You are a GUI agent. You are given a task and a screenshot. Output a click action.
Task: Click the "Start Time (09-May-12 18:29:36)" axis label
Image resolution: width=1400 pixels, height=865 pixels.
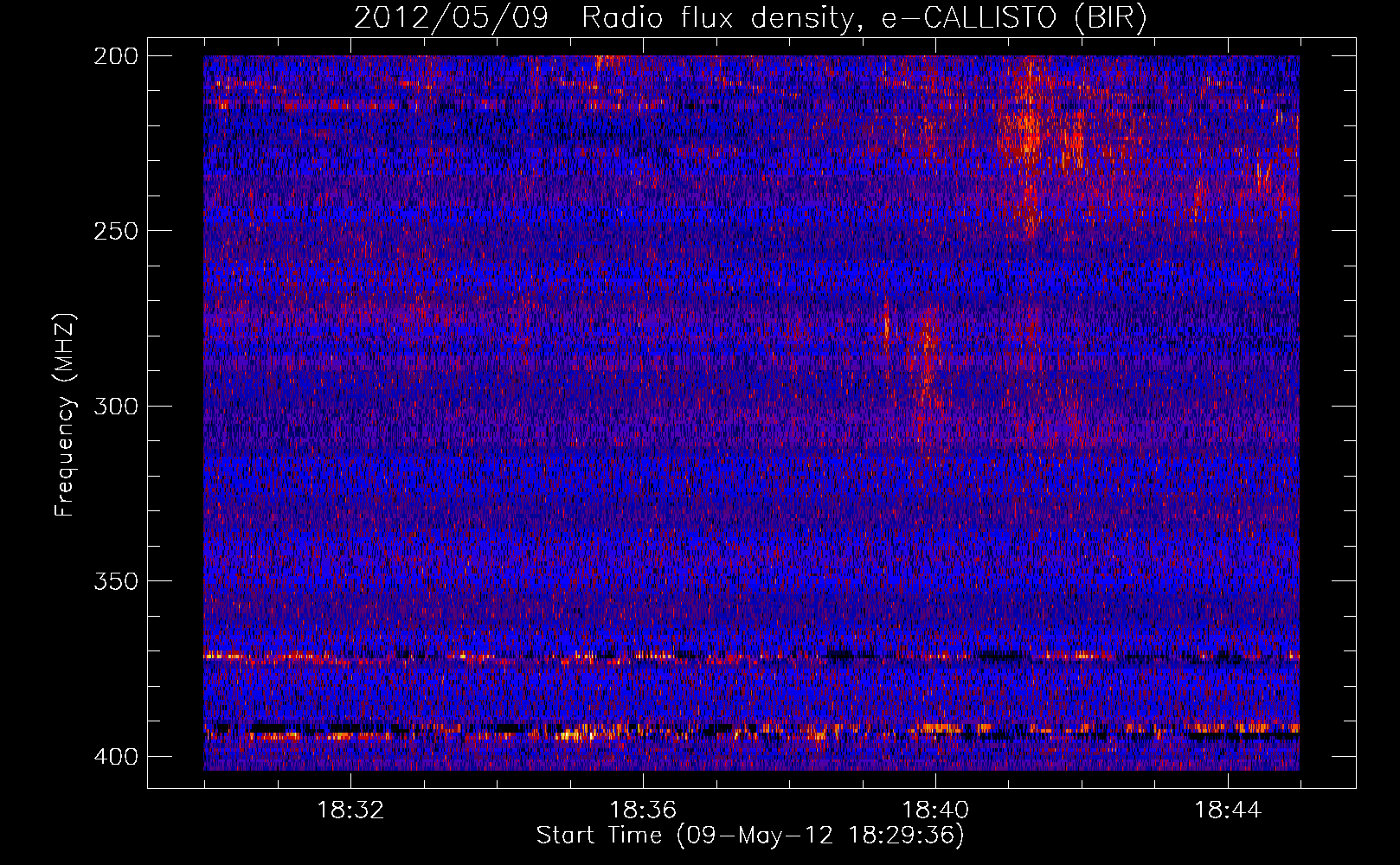click(750, 836)
